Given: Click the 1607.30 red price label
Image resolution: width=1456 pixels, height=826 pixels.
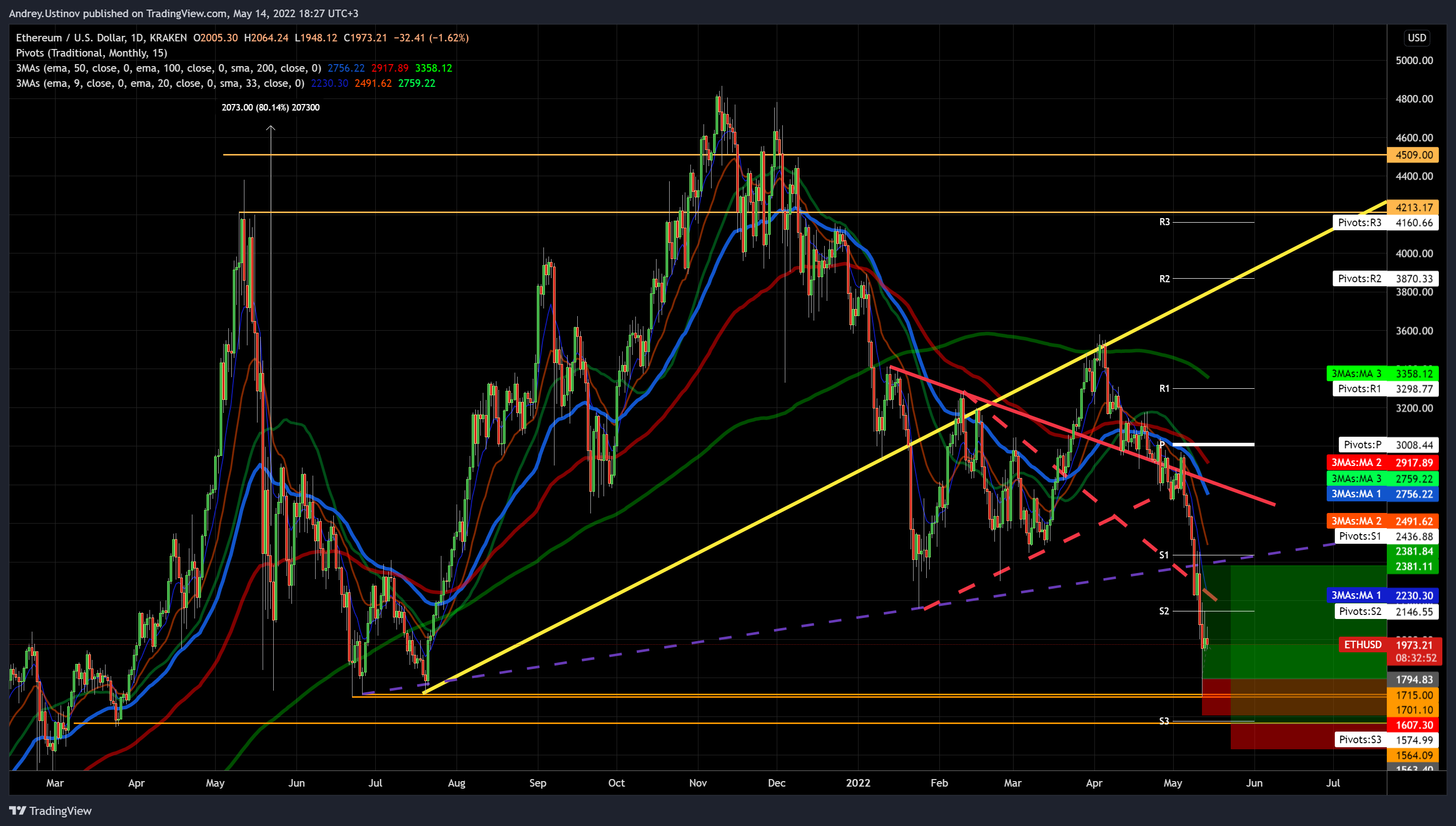Looking at the screenshot, I should [1413, 725].
